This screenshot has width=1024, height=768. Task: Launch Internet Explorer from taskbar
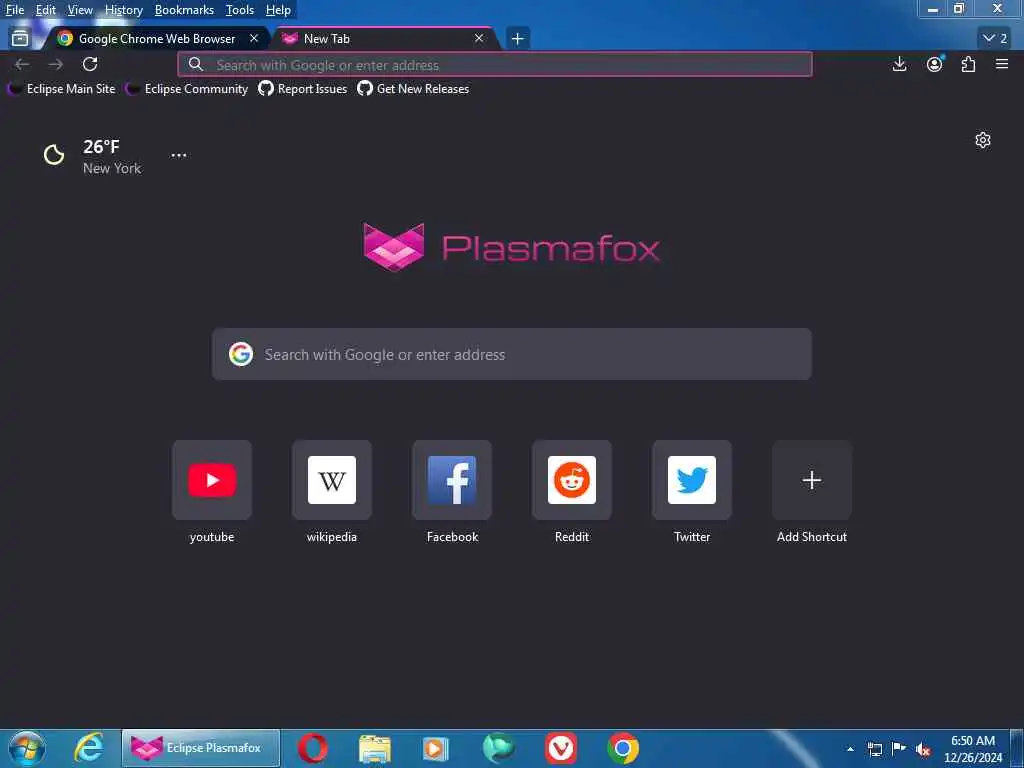click(x=88, y=748)
